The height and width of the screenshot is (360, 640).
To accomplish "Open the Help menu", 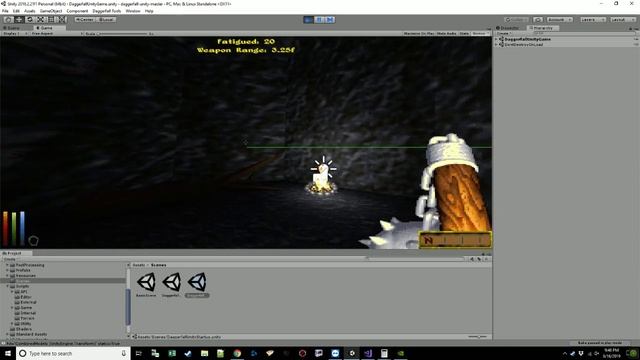I will pyautogui.click(x=149, y=11).
